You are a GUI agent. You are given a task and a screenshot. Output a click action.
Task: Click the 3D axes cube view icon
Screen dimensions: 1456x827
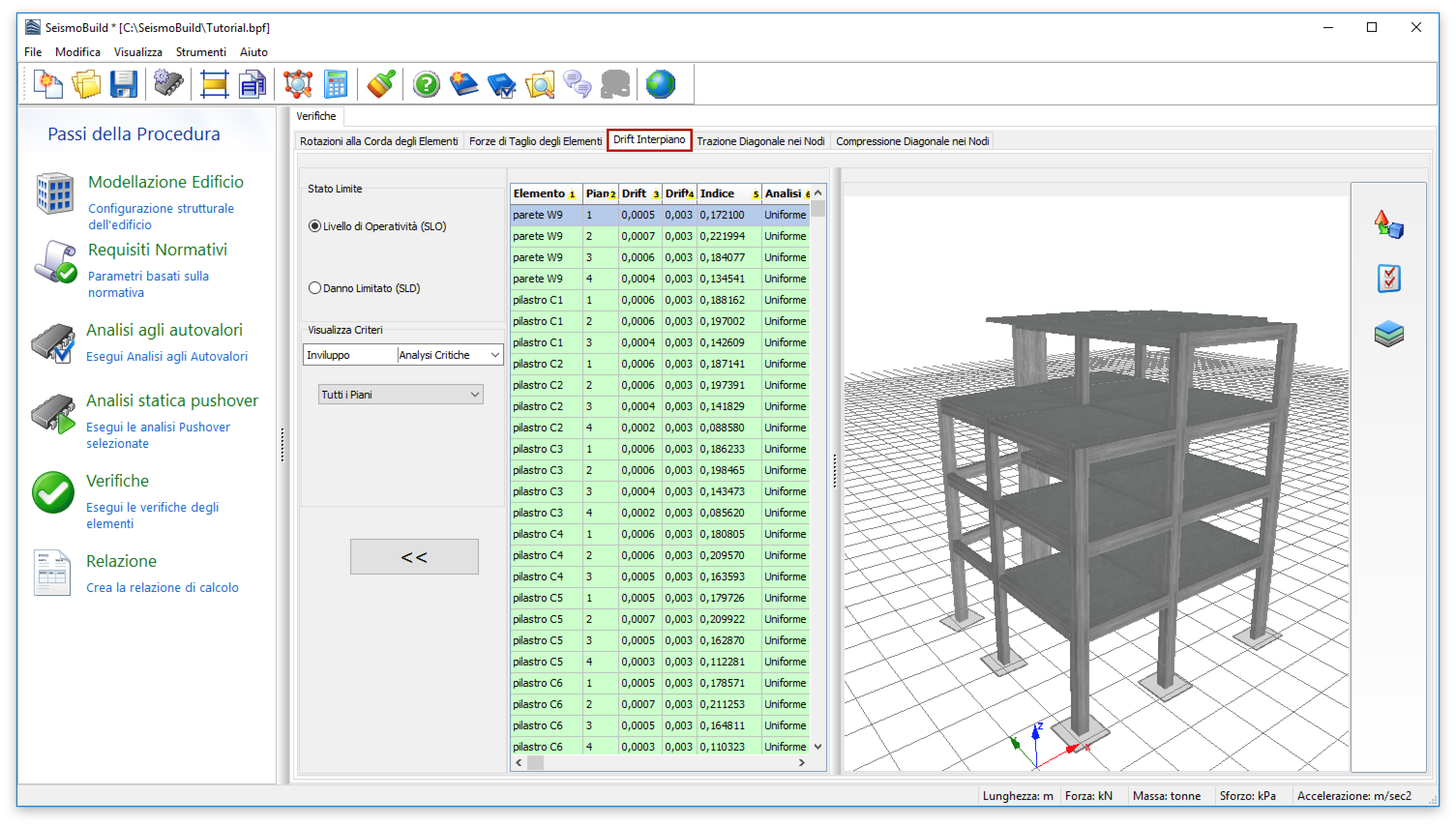pyautogui.click(x=1388, y=225)
